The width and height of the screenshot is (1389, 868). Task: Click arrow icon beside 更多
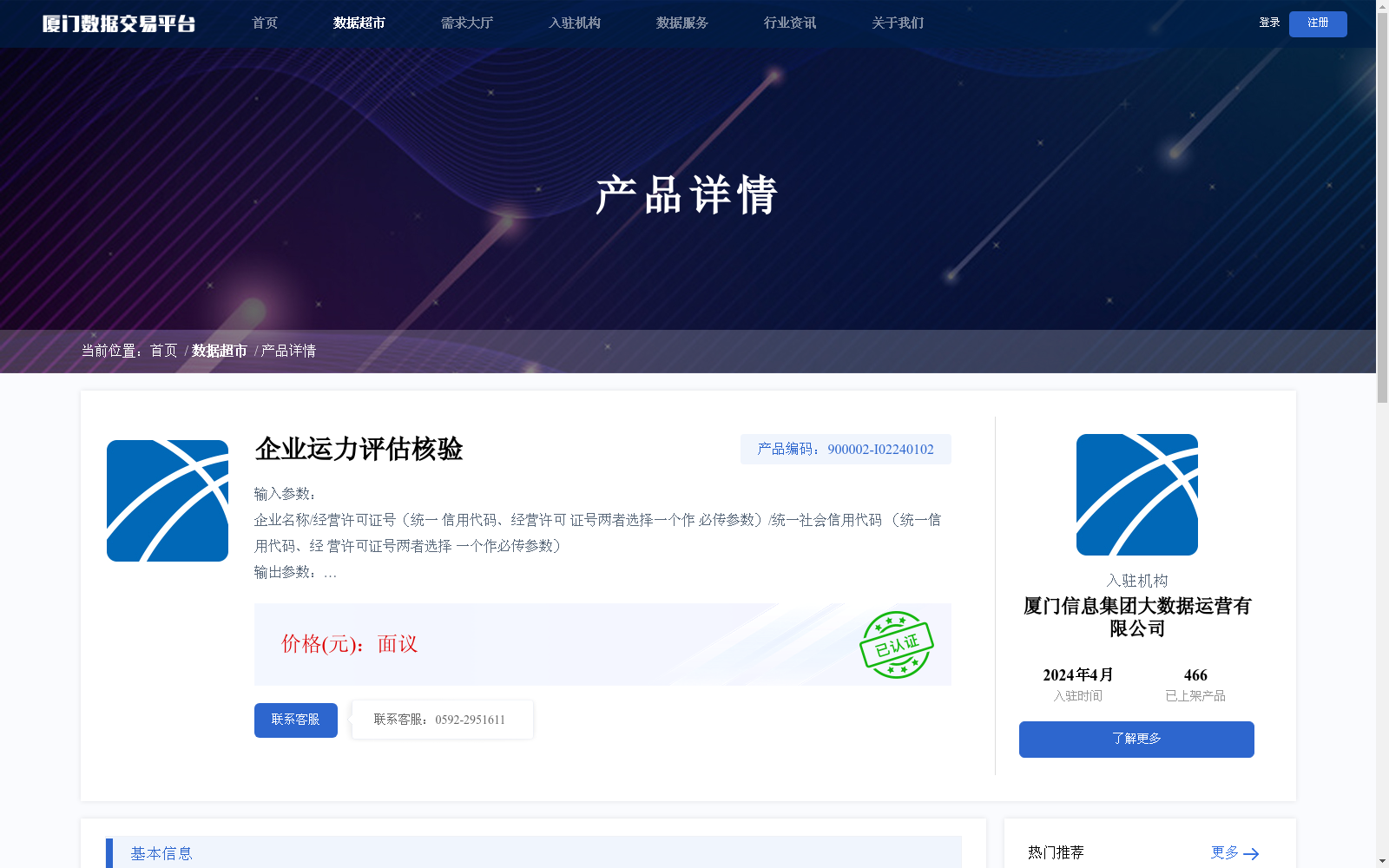tap(1251, 854)
